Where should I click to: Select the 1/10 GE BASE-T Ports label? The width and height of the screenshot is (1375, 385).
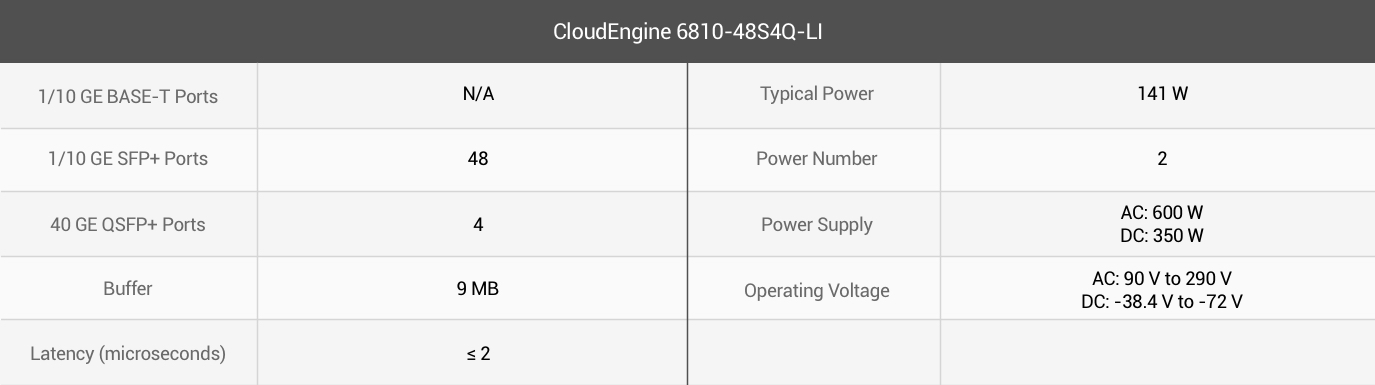[128, 97]
